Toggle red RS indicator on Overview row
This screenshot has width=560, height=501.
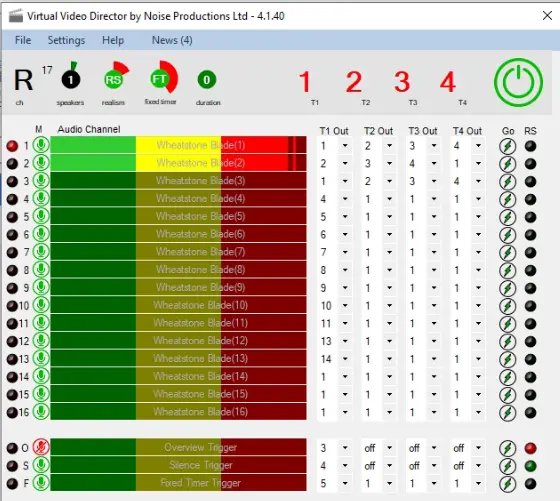pos(530,448)
